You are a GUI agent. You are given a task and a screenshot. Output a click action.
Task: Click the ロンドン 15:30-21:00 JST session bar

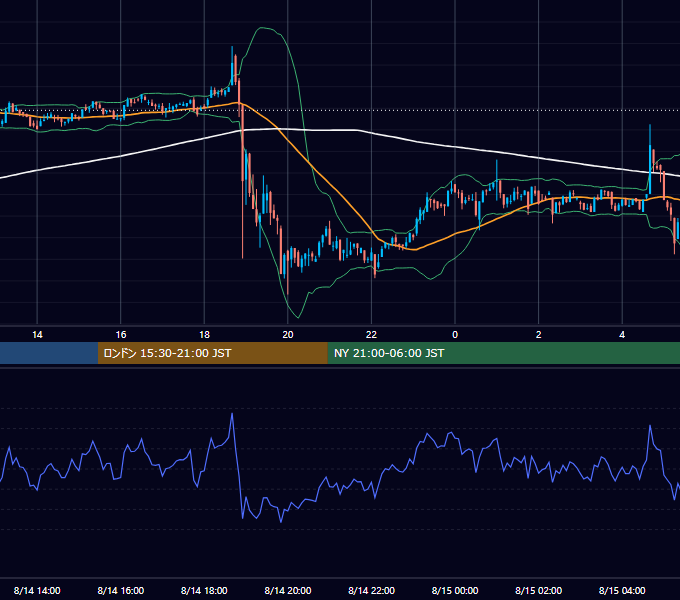click(x=212, y=353)
